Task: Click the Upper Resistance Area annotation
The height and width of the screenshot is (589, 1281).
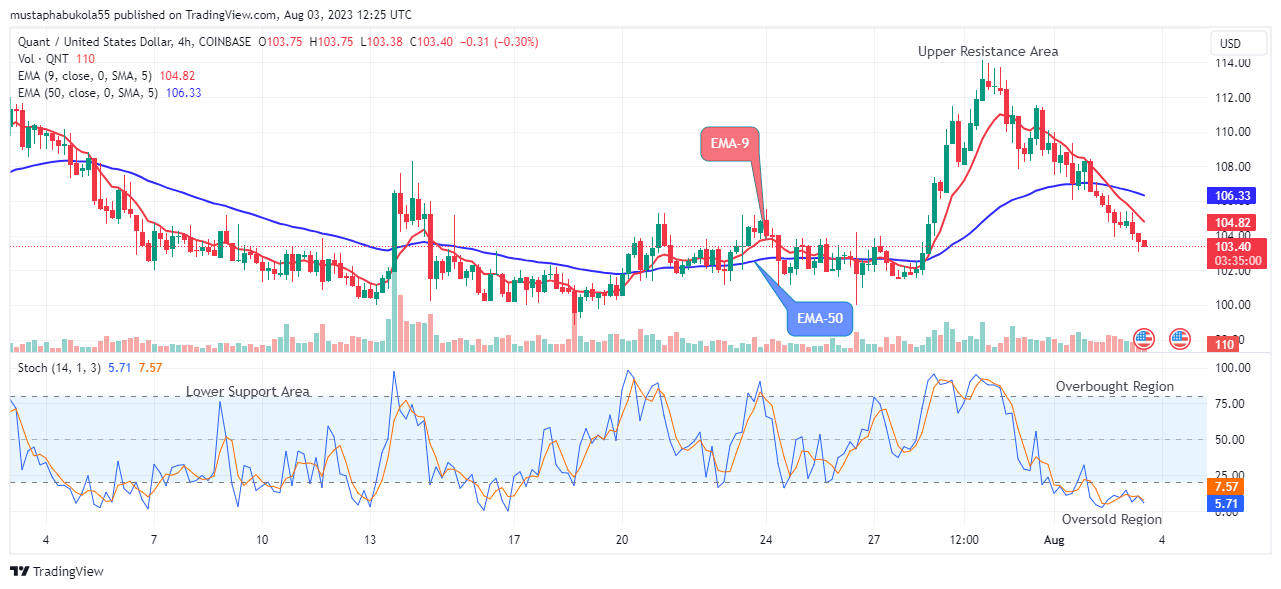Action: [x=988, y=51]
